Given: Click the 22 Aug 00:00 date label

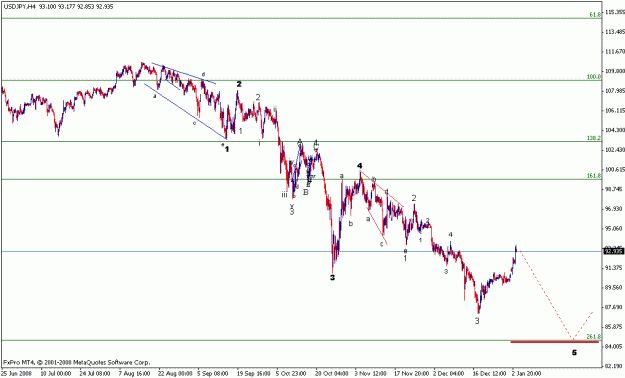Looking at the screenshot, I should coord(174,374).
